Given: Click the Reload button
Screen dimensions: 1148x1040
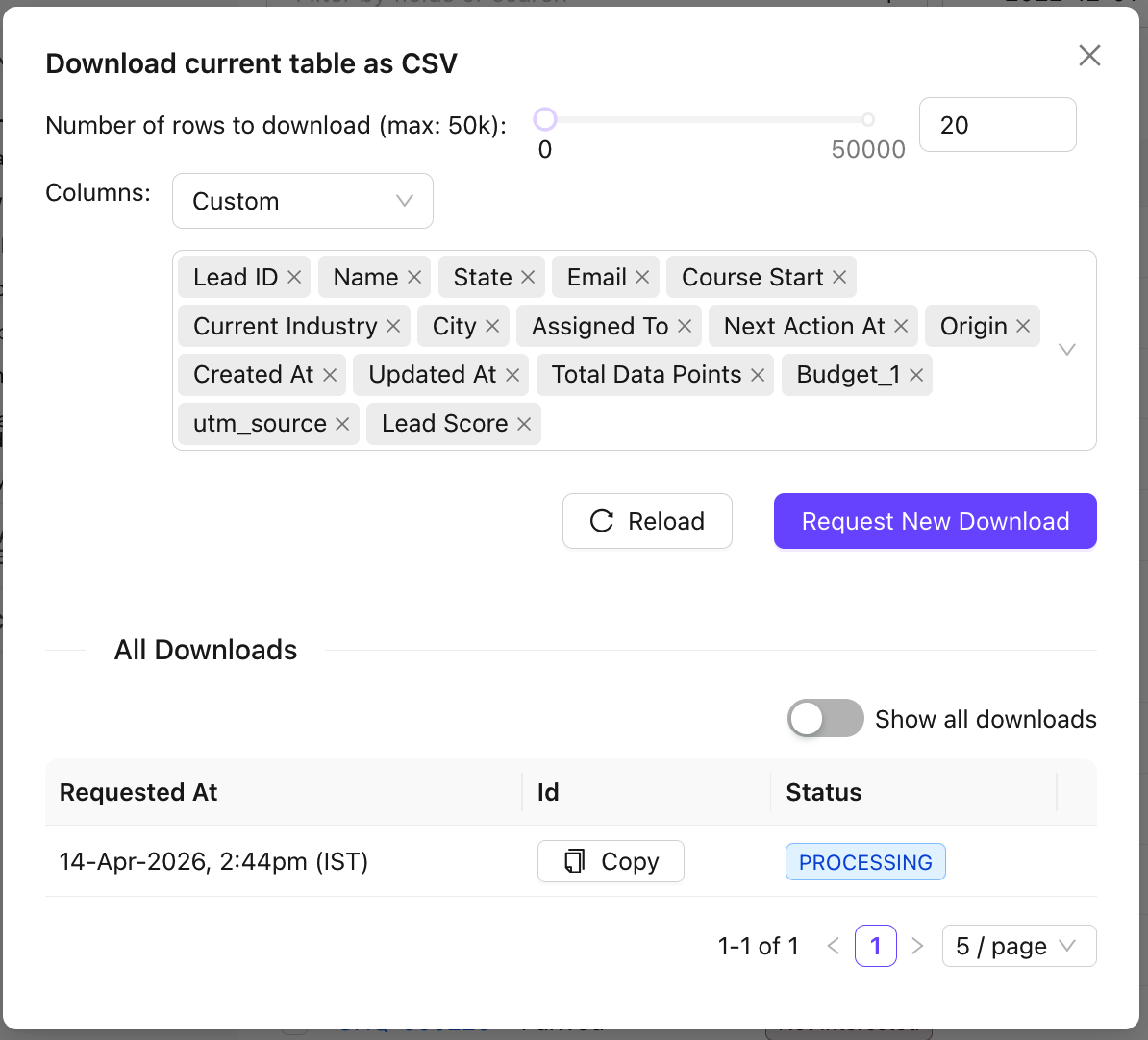Looking at the screenshot, I should pyautogui.click(x=647, y=521).
